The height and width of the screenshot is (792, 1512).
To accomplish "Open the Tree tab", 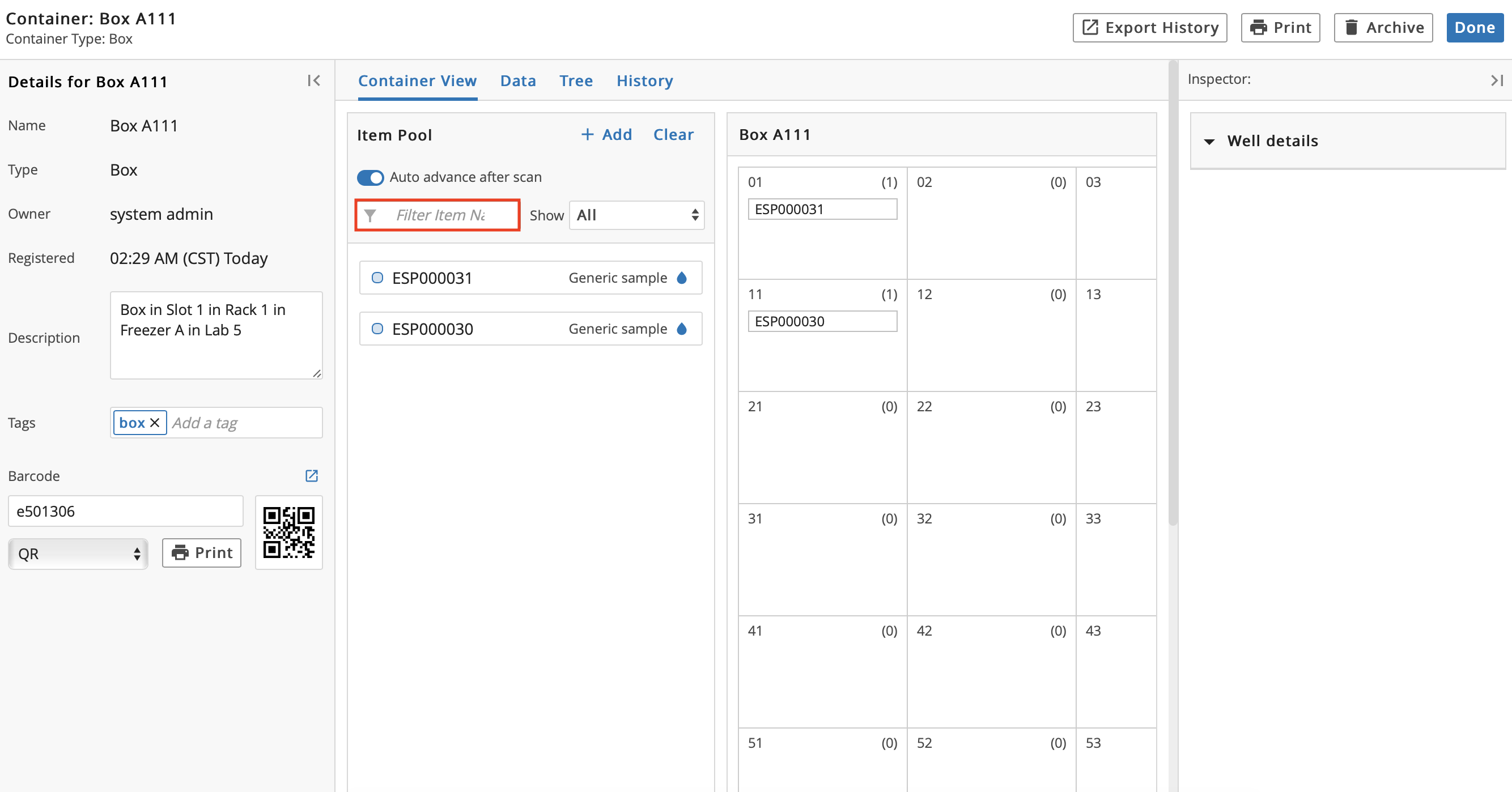I will pyautogui.click(x=576, y=81).
